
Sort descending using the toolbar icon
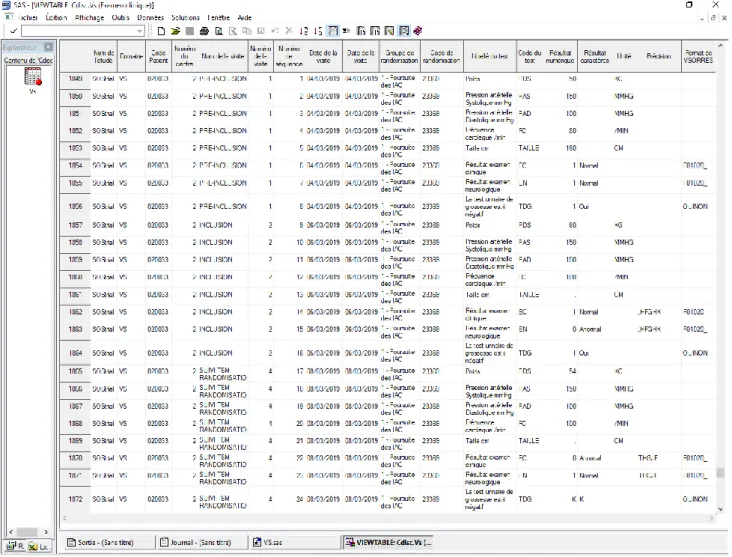click(x=318, y=31)
